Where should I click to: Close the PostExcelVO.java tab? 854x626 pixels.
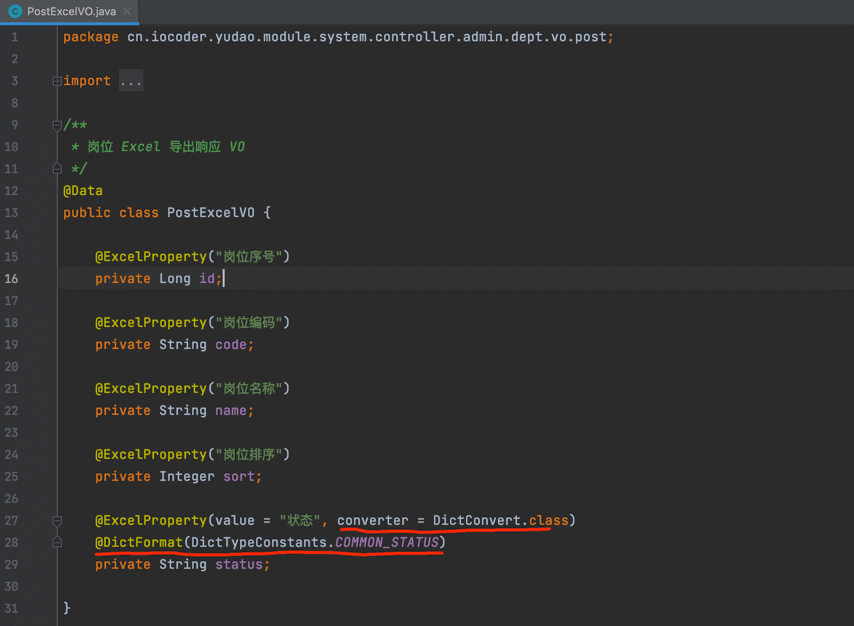click(127, 12)
